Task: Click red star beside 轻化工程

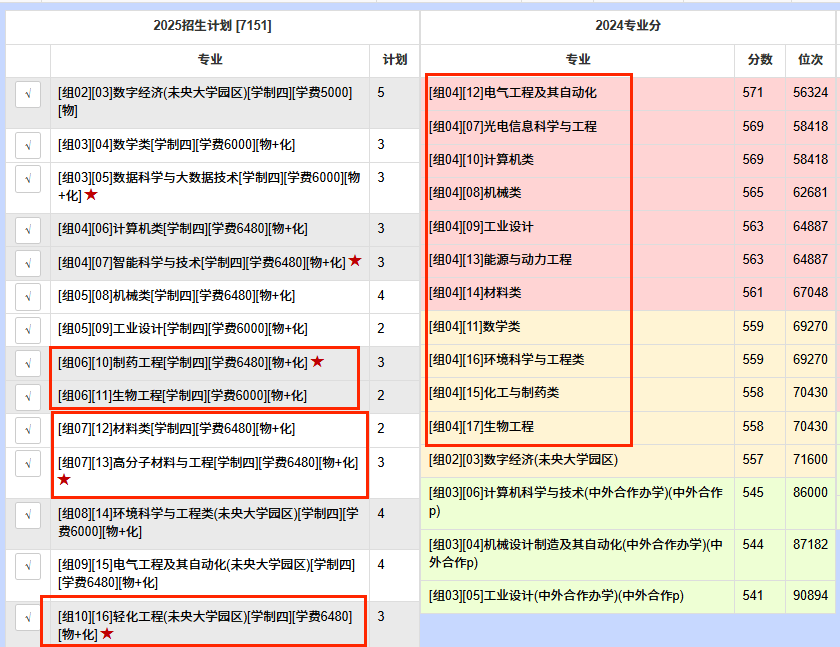Action: (x=107, y=634)
